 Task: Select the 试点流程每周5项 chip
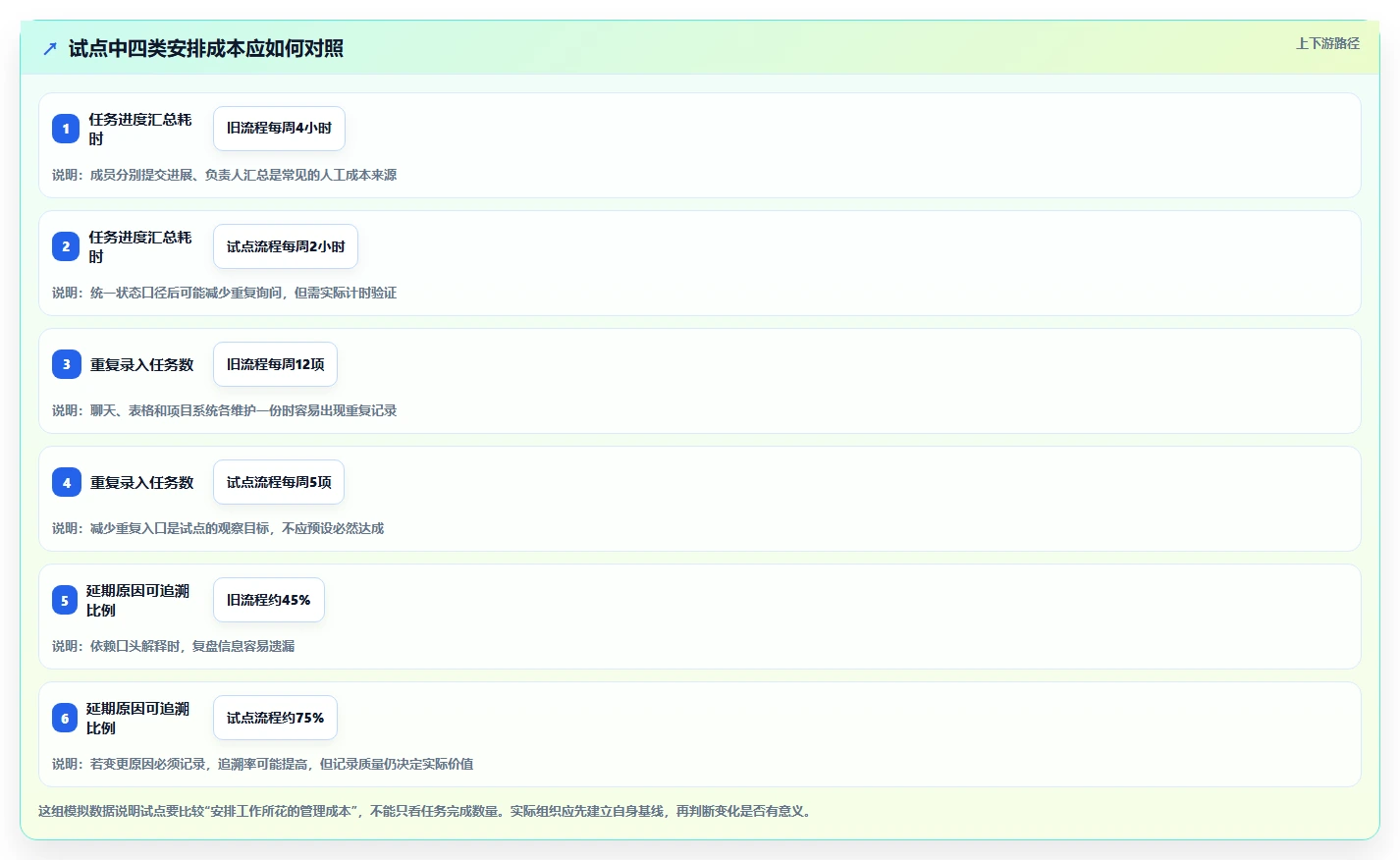279,482
